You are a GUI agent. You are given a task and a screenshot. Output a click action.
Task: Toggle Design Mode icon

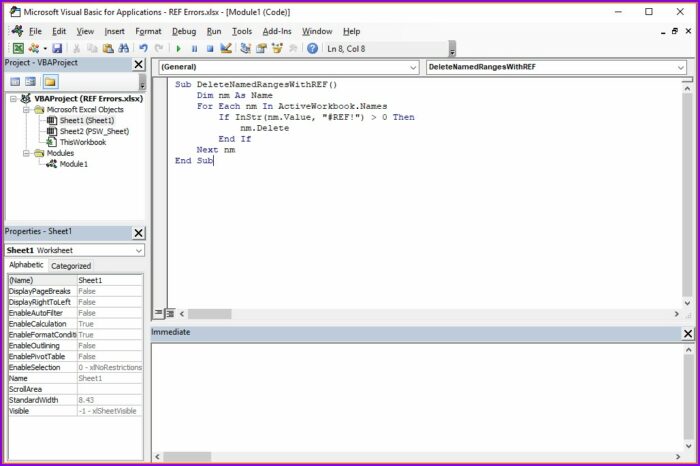pos(226,48)
